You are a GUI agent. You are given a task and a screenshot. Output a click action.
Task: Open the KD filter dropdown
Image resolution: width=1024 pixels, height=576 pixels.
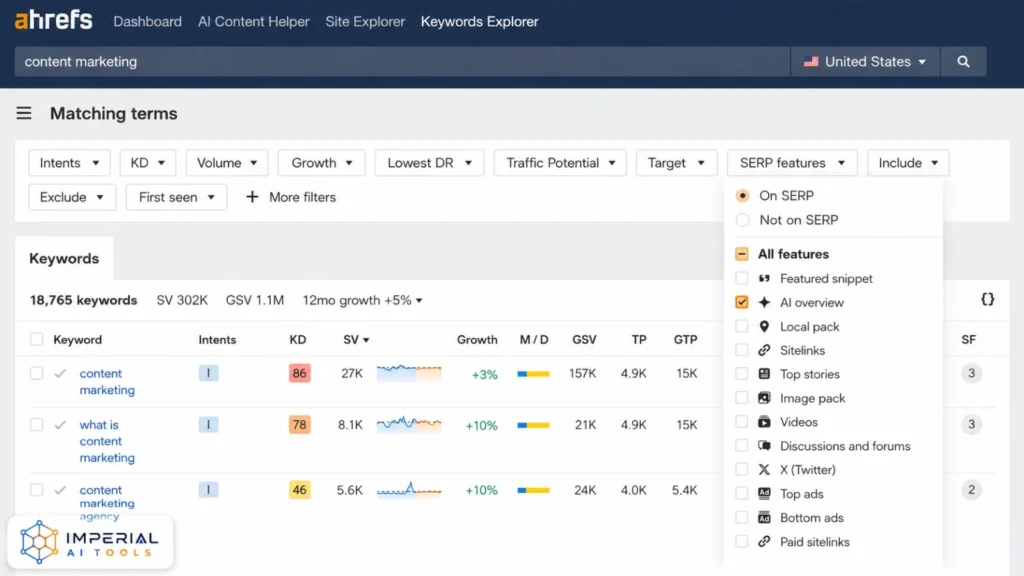pyautogui.click(x=148, y=163)
